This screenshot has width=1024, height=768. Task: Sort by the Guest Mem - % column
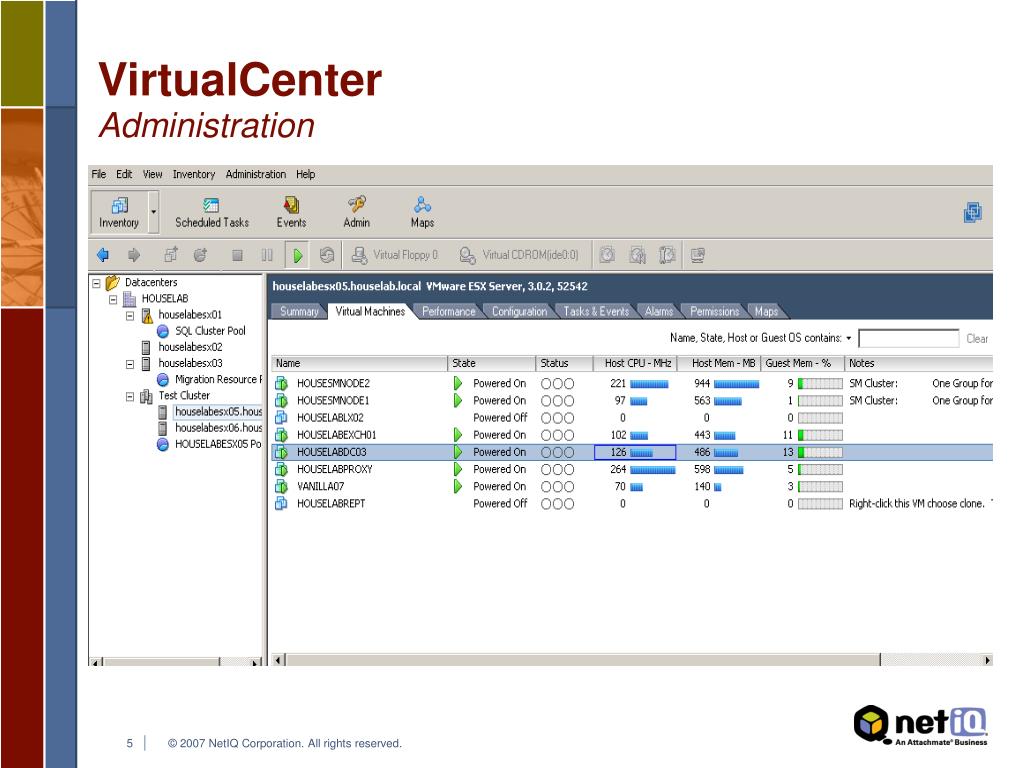tap(803, 363)
